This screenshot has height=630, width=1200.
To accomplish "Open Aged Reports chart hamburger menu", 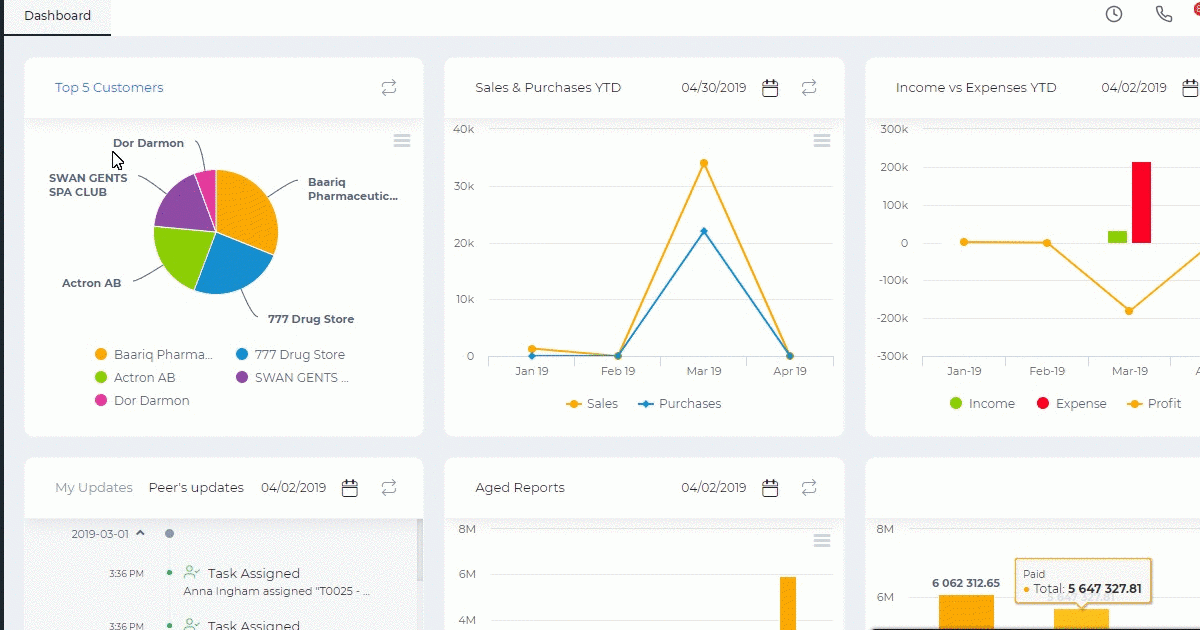I will (x=822, y=541).
